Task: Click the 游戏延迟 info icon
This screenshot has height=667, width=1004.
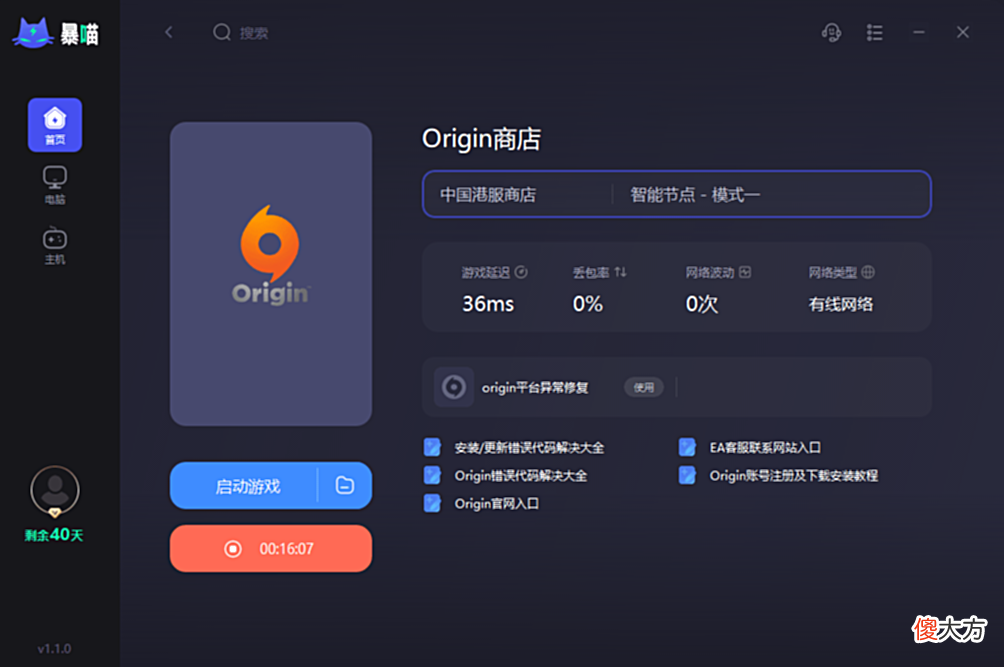Action: coord(521,272)
